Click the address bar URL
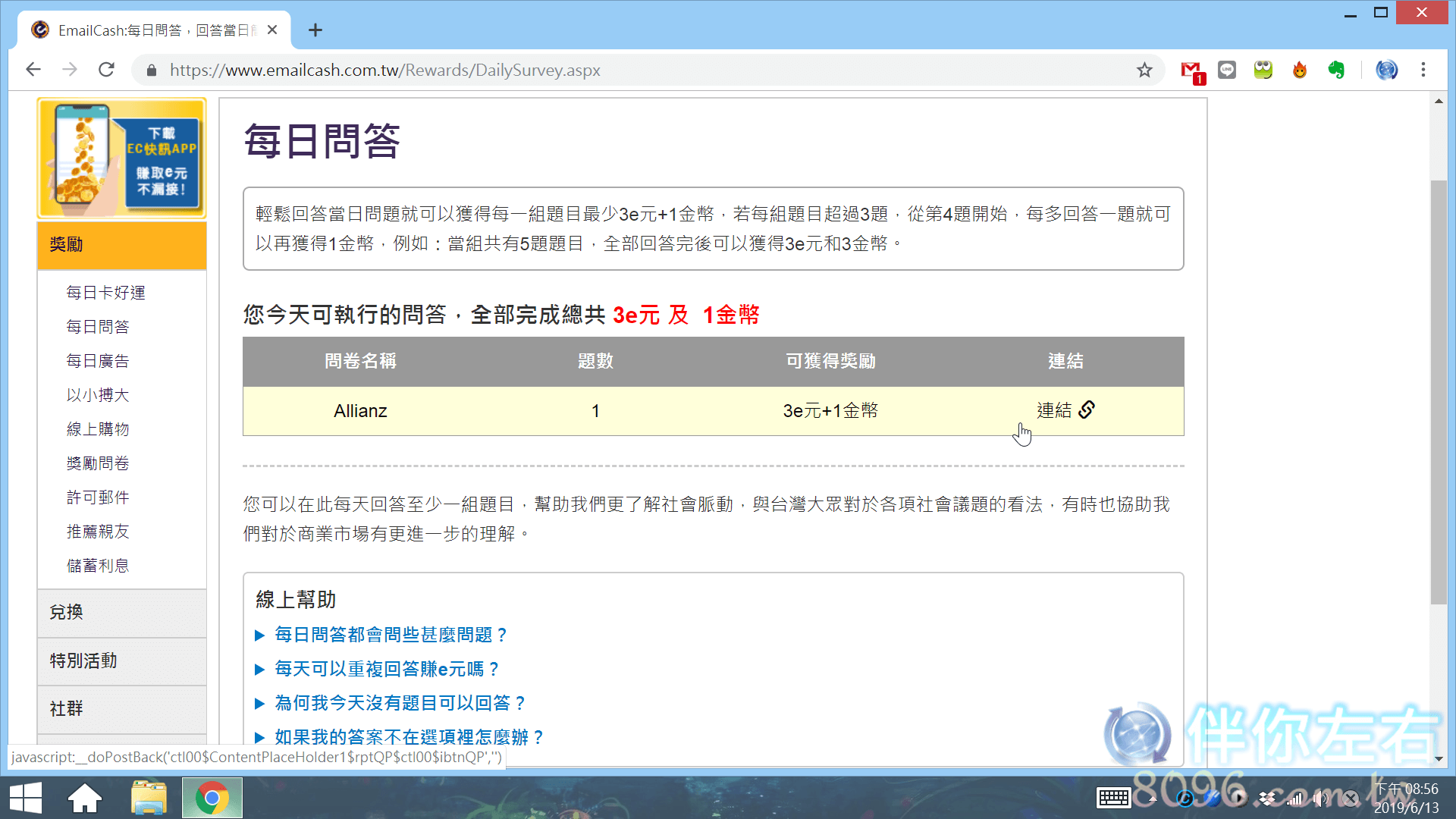Viewport: 1456px width, 819px height. (x=385, y=71)
